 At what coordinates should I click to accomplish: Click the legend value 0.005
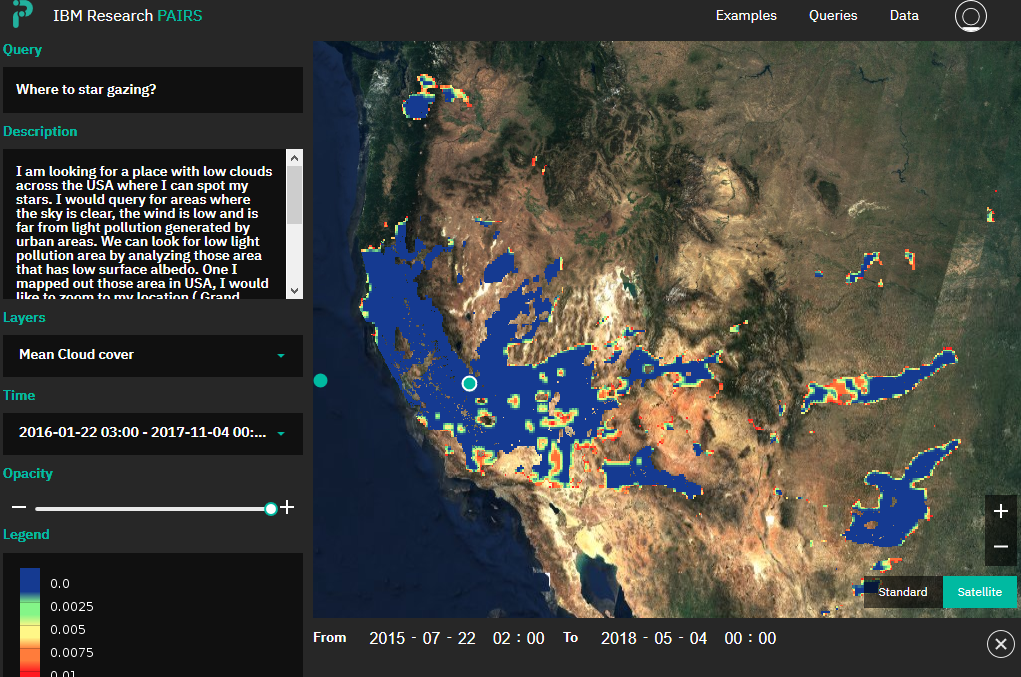68,629
